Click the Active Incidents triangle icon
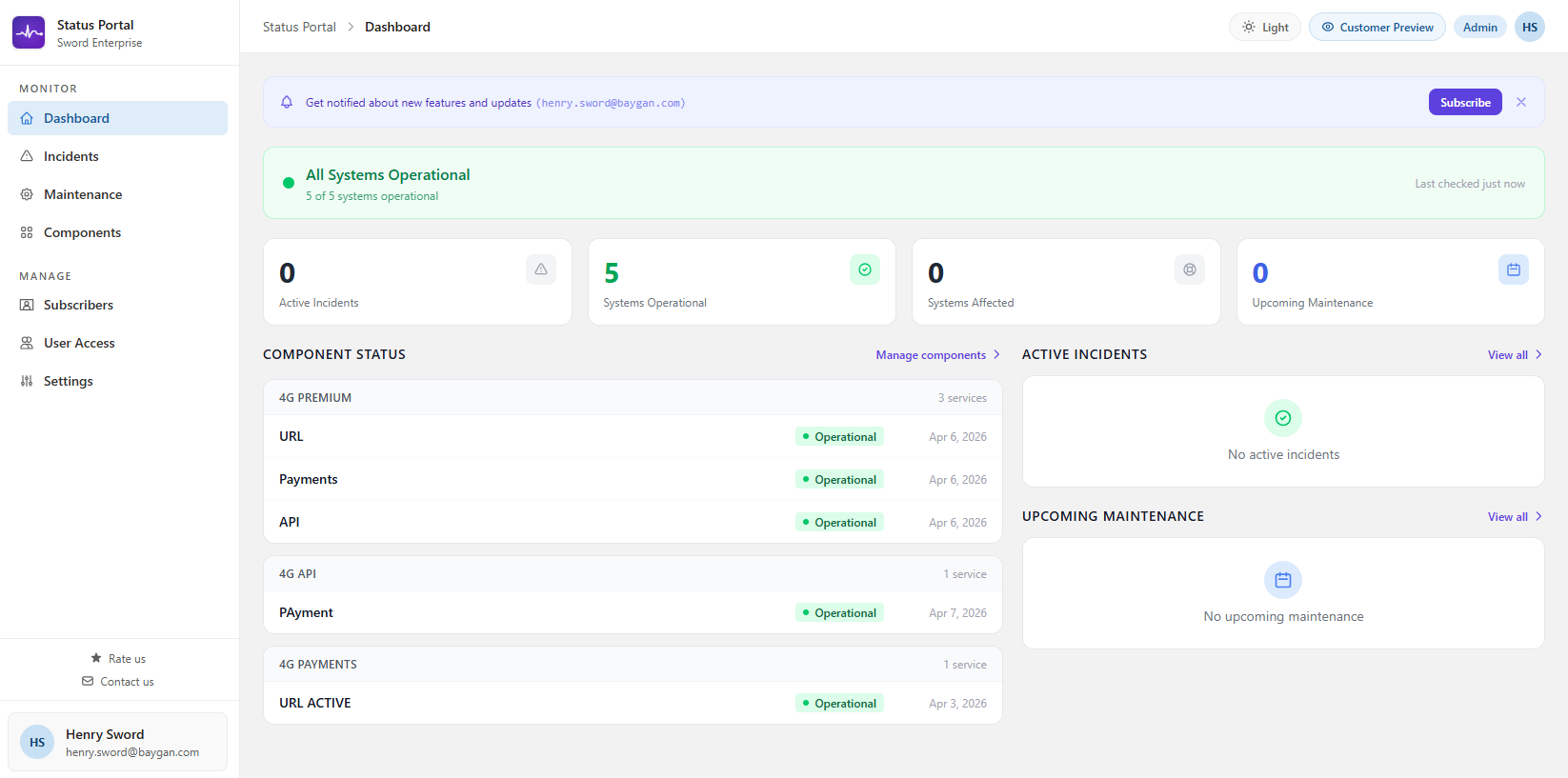The width and height of the screenshot is (1568, 778). (541, 269)
